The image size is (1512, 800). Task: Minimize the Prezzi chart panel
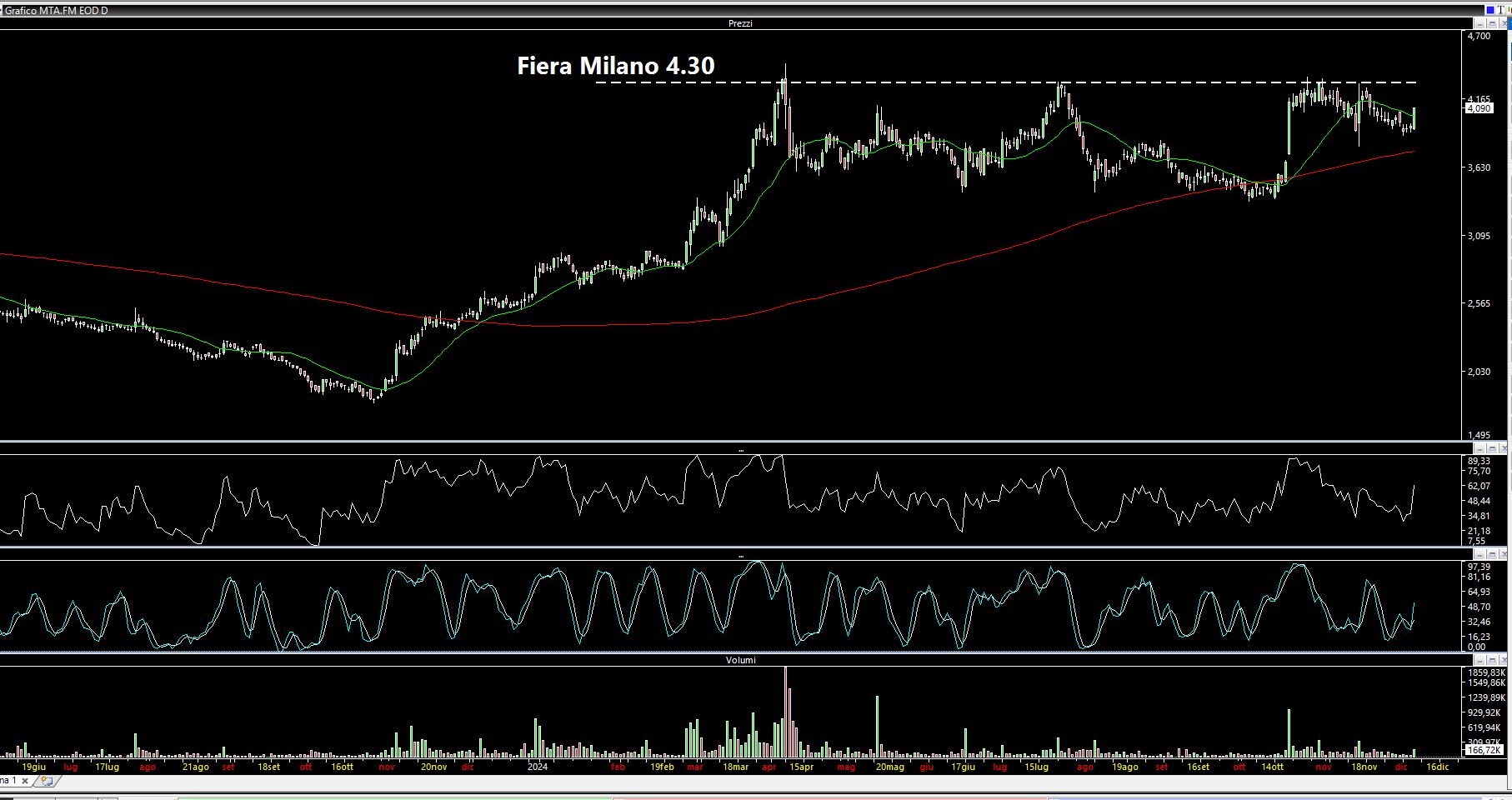1479,23
